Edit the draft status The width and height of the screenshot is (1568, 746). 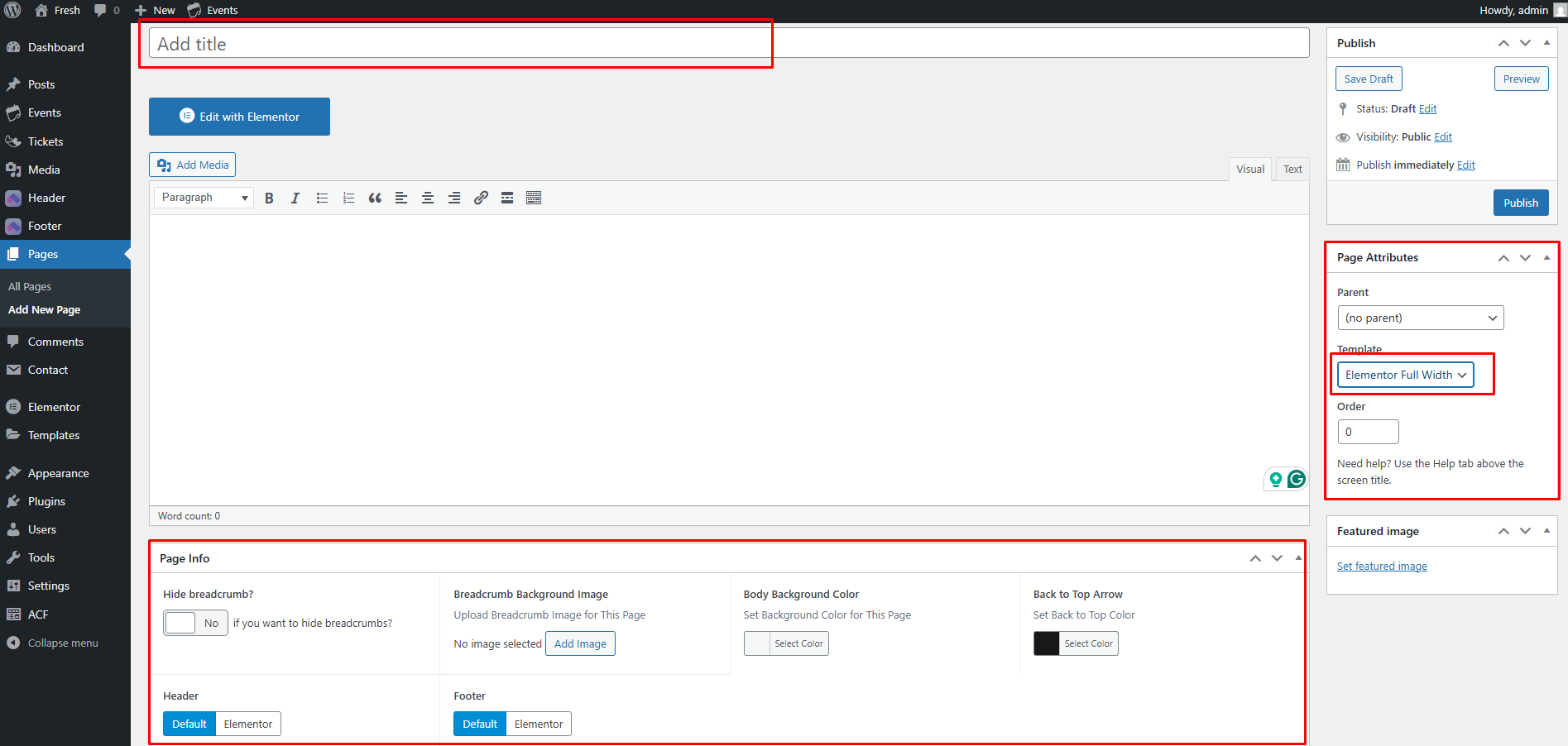1427,108
